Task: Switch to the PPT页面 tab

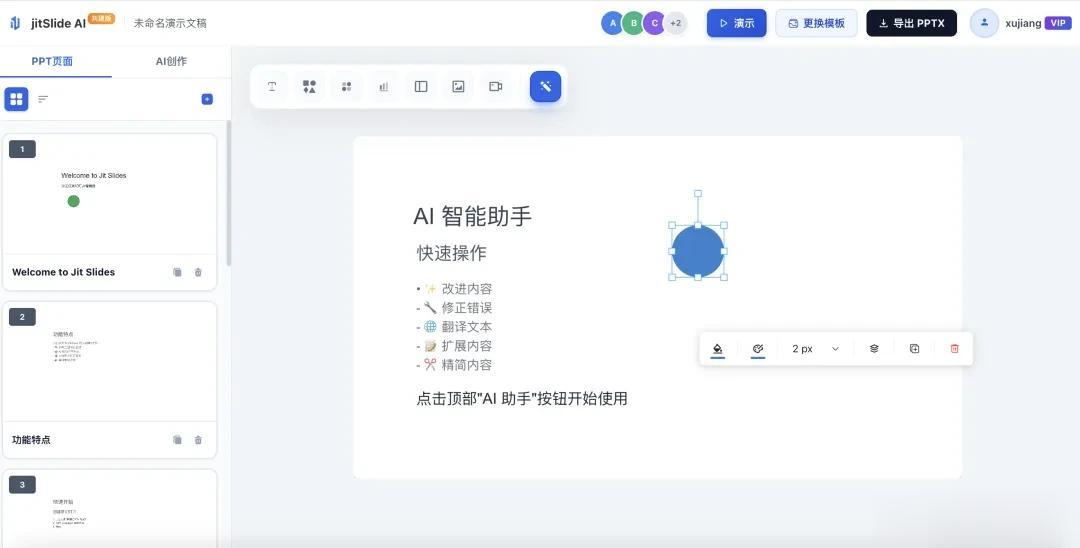Action: (52, 61)
